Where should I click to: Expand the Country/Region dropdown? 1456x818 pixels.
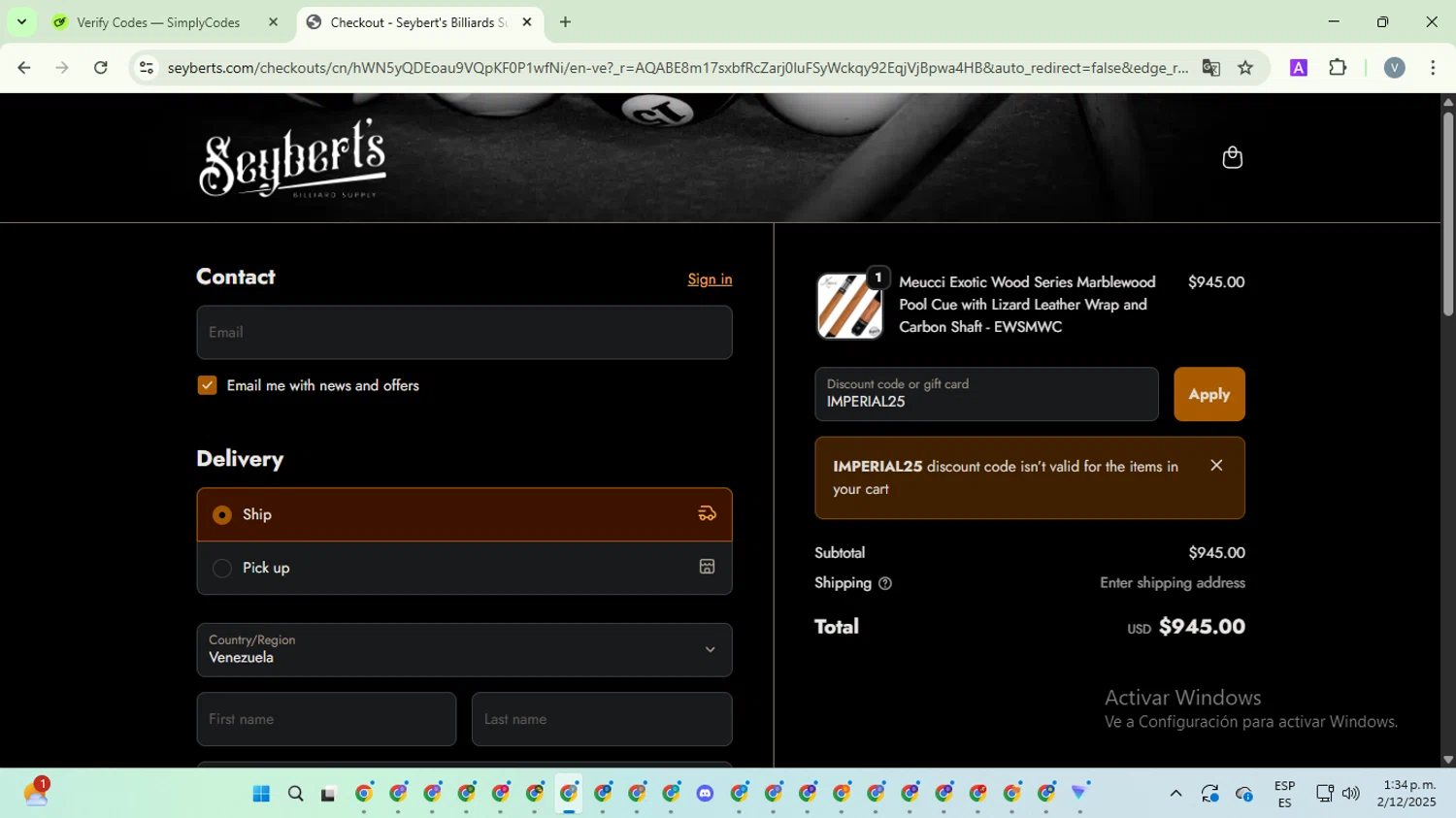[464, 650]
